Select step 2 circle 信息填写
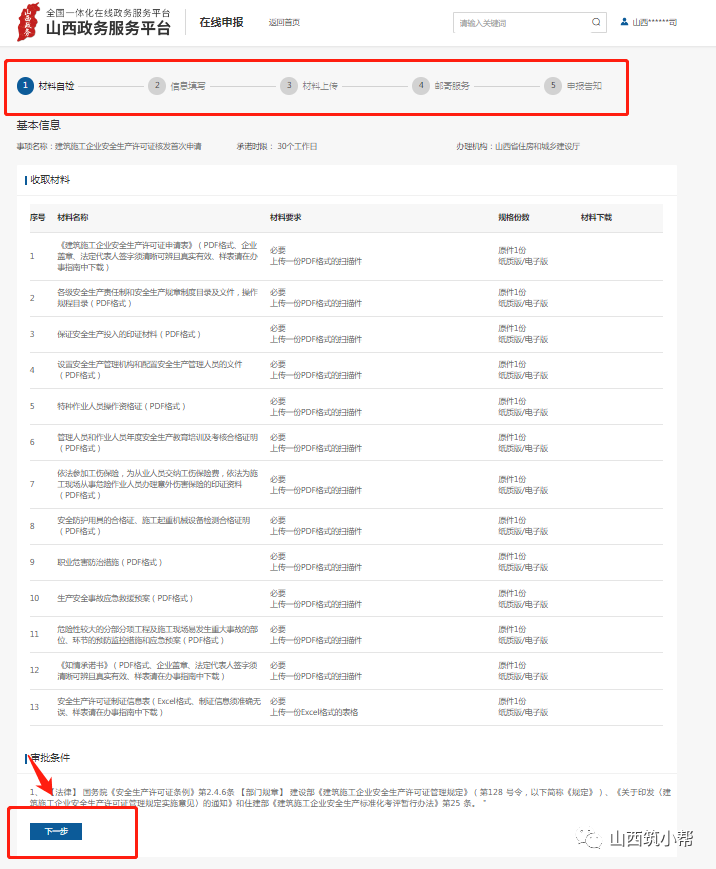Screen dimensions: 716x869 [157, 85]
